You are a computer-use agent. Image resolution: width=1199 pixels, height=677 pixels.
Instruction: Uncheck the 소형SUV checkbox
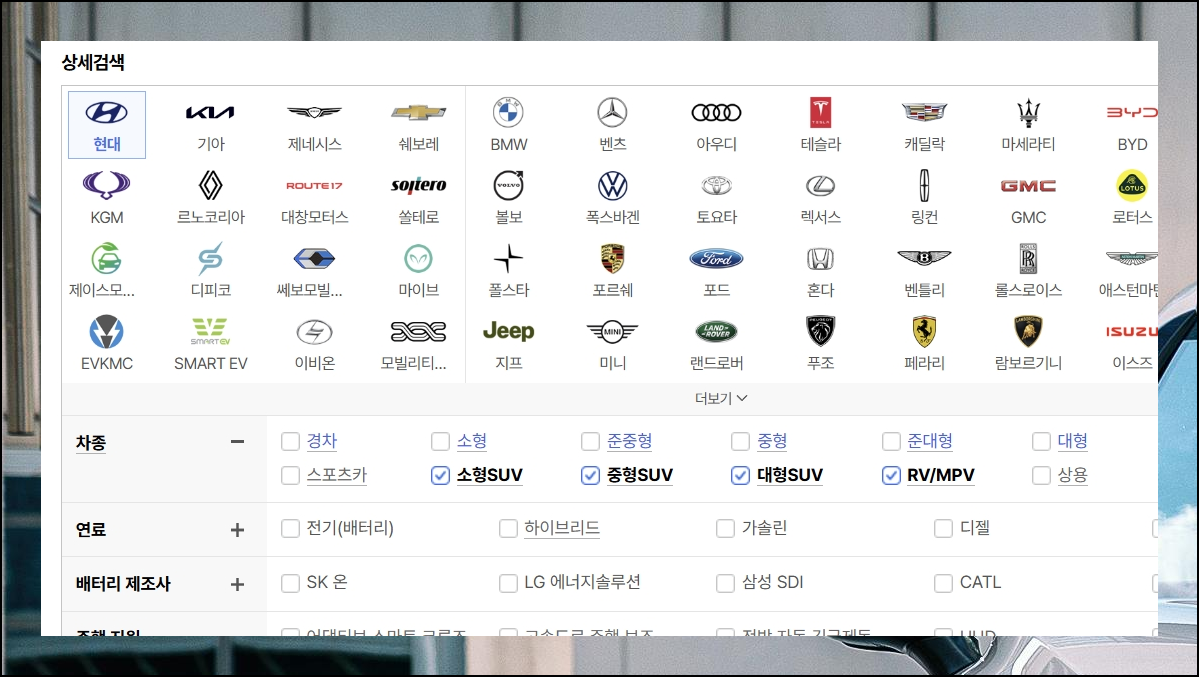(x=440, y=475)
